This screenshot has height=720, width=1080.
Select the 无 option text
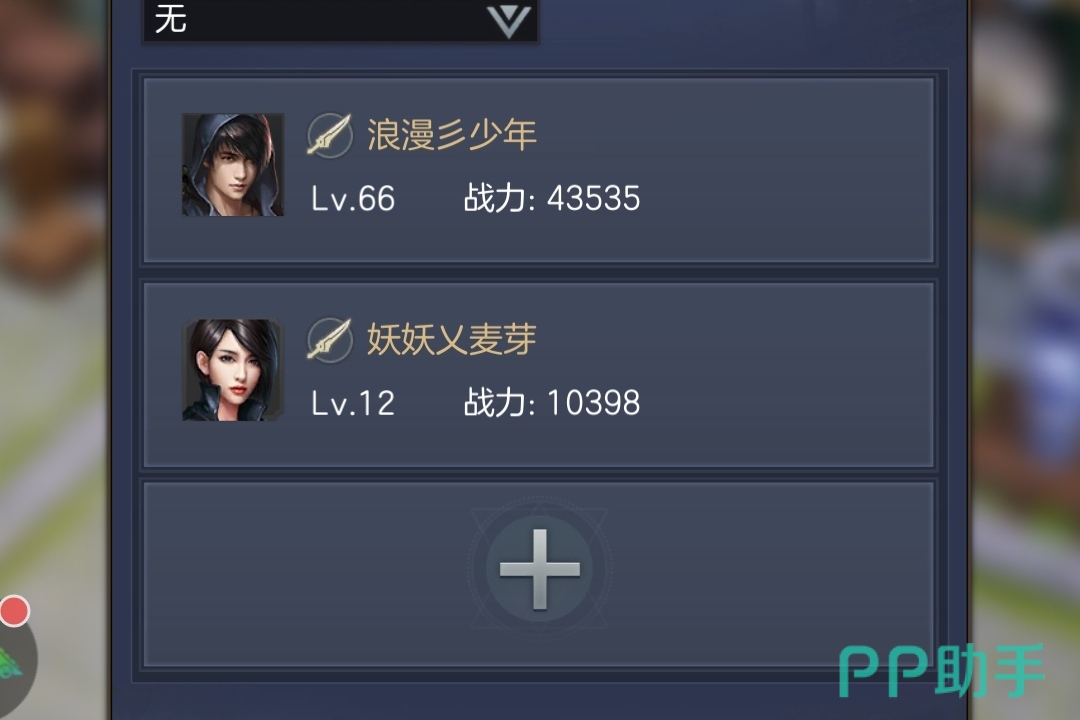170,19
